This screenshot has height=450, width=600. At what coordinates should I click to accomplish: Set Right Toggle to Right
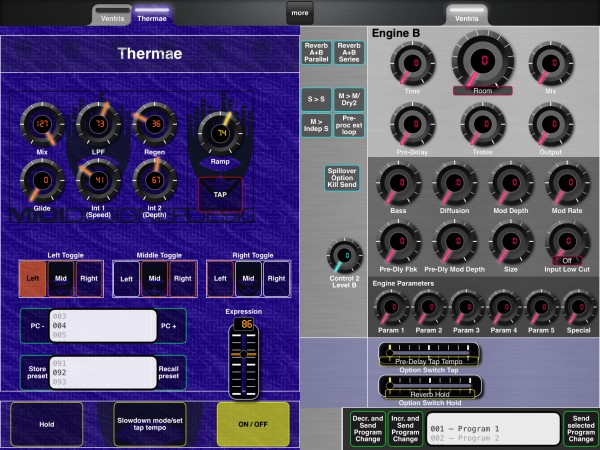(277, 279)
